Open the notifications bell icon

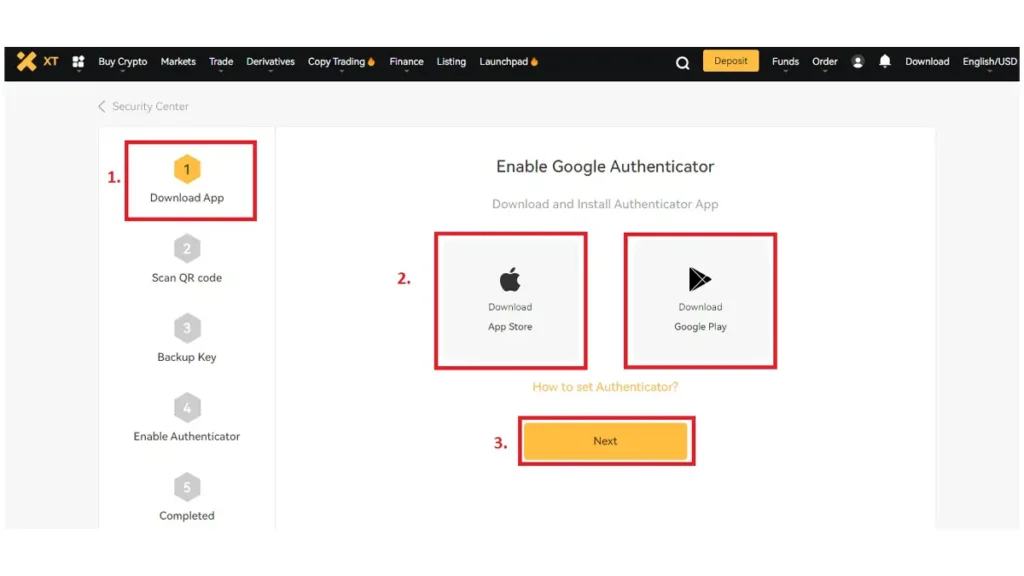click(885, 61)
